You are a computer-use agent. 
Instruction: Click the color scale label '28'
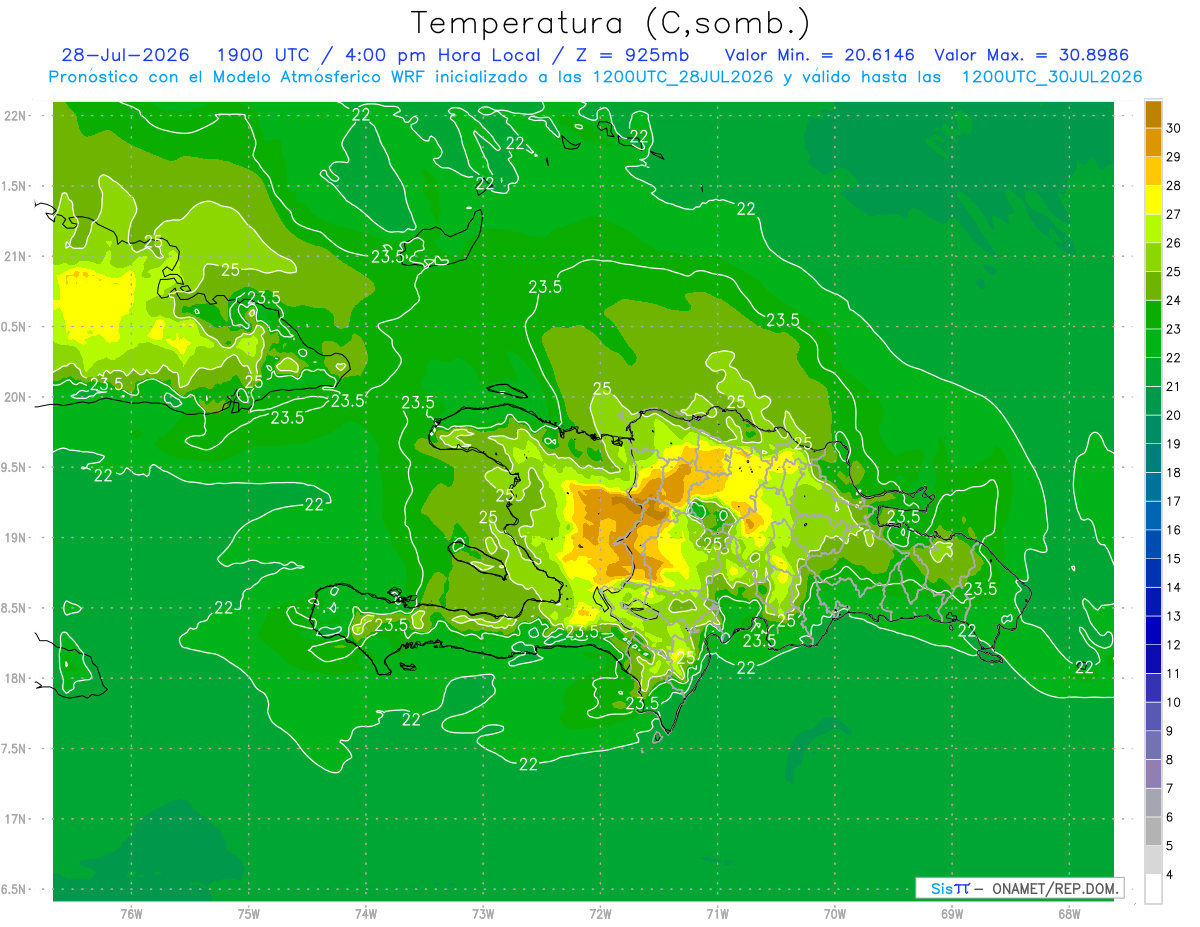point(1173,185)
